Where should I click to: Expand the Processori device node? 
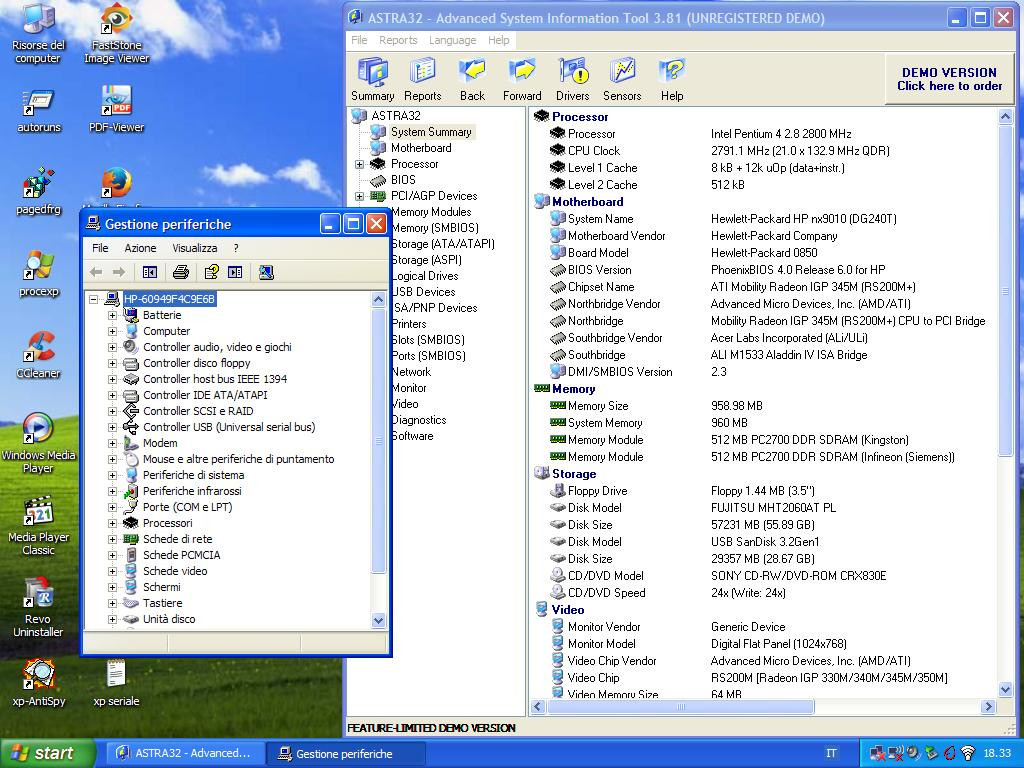click(112, 523)
